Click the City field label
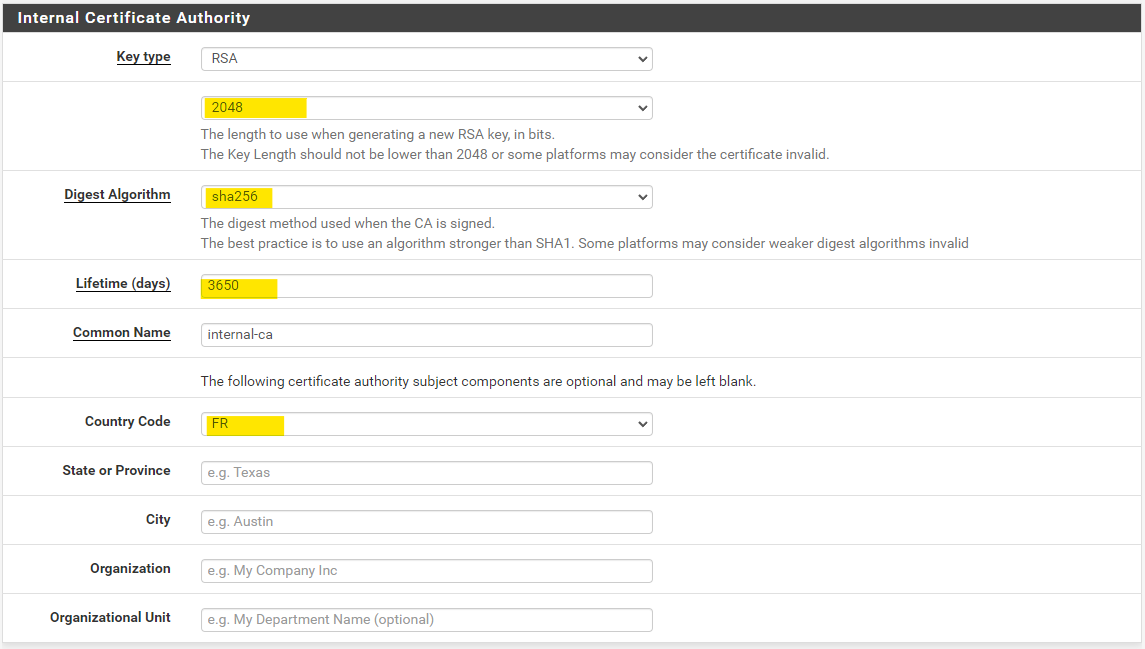Screen dimensions: 1145x649 pos(158,520)
